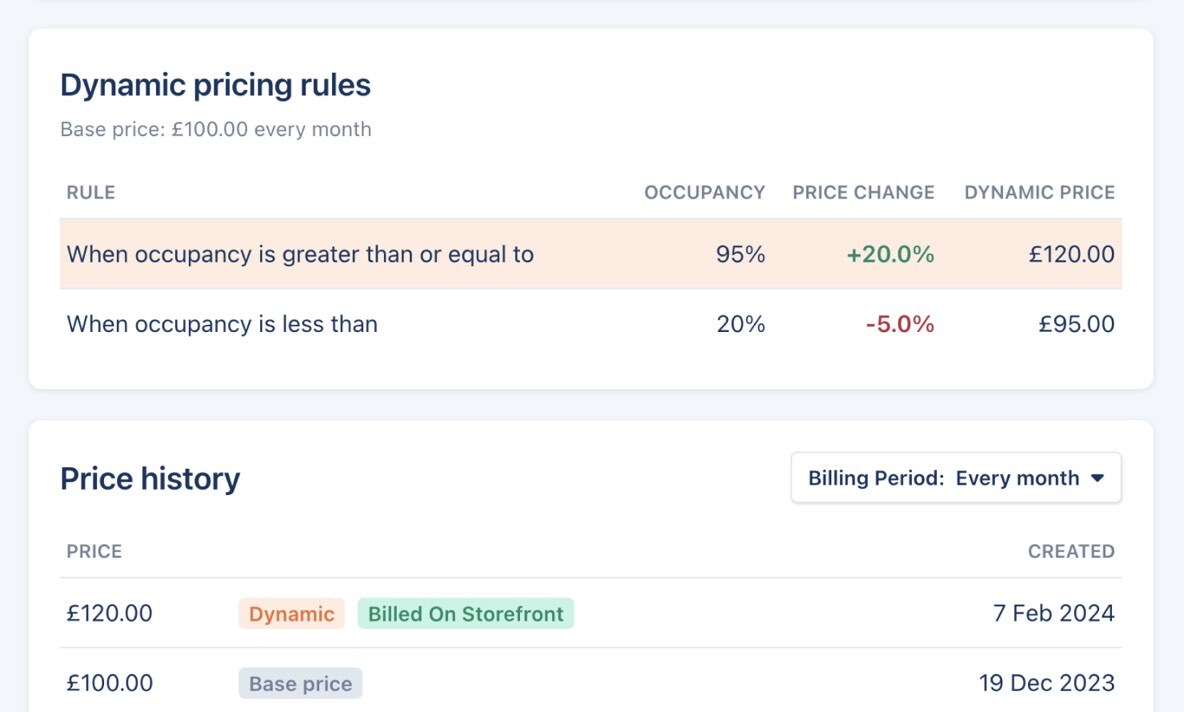Sort by the CREATED column header

[1071, 551]
